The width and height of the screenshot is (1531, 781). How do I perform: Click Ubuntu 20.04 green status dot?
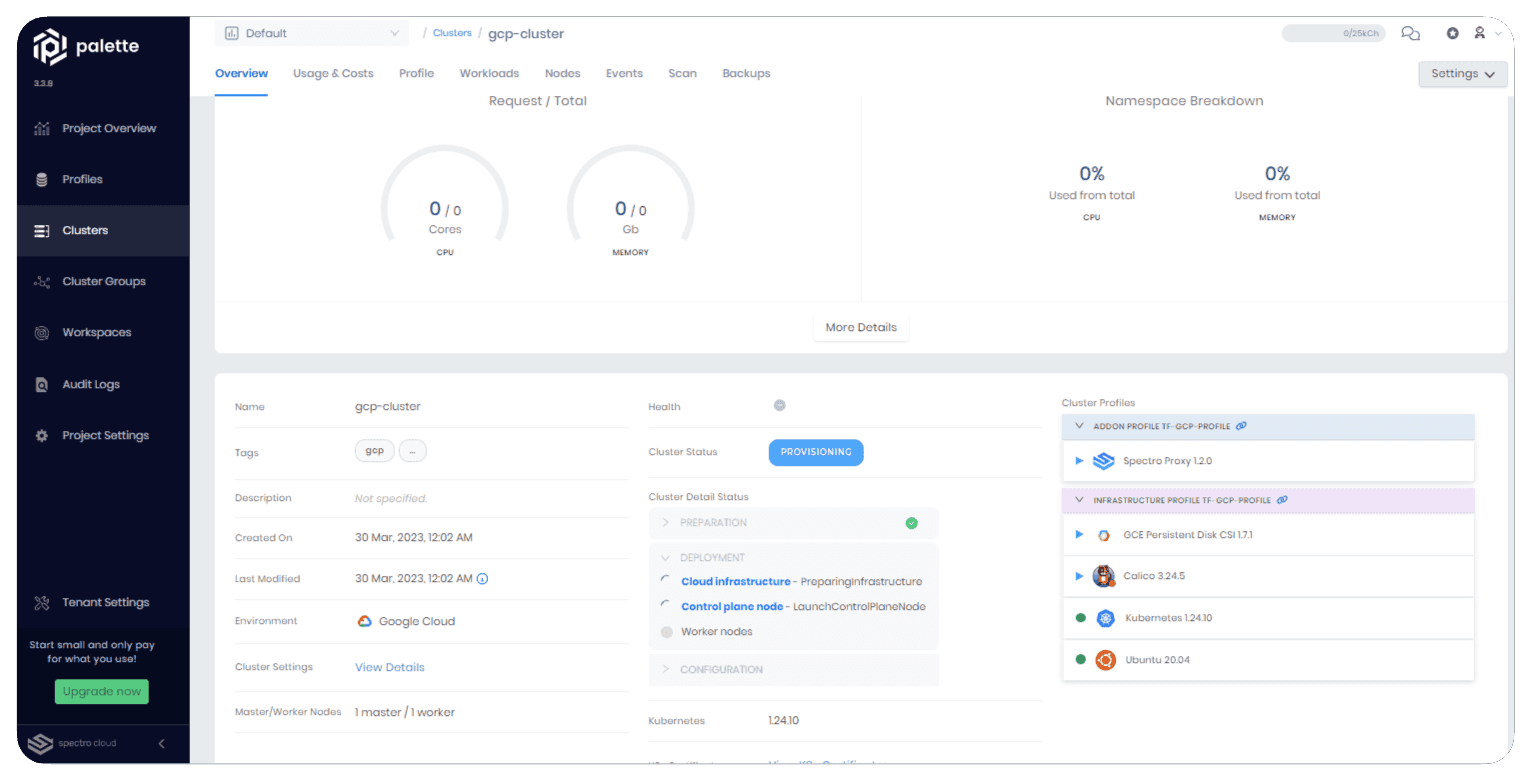tap(1080, 660)
